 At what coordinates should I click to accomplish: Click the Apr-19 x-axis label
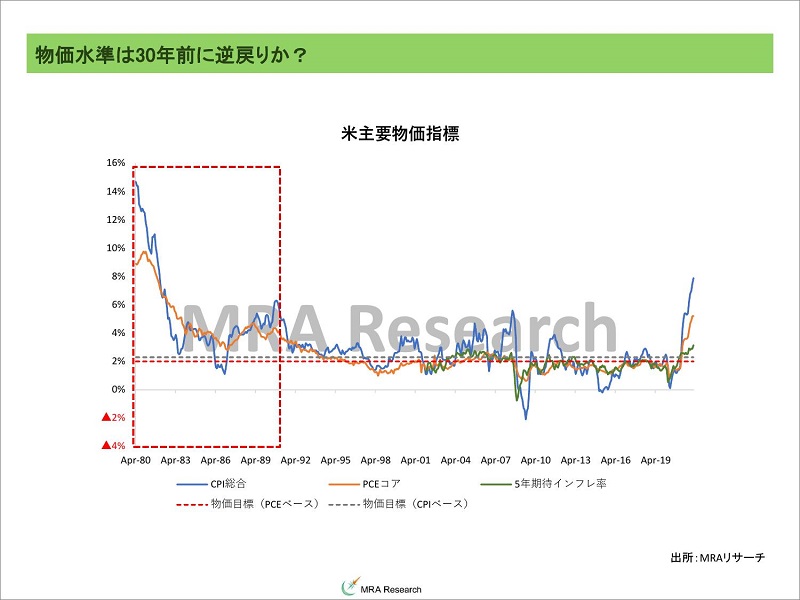[656, 460]
